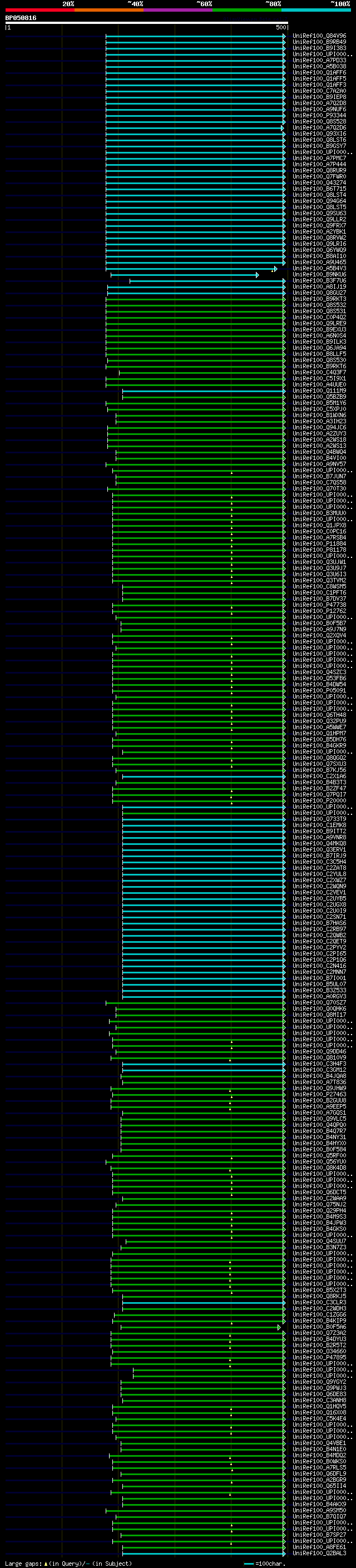Click the green ~80% identity legend segment
The width and height of the screenshot is (356, 1568).
[247, 10]
